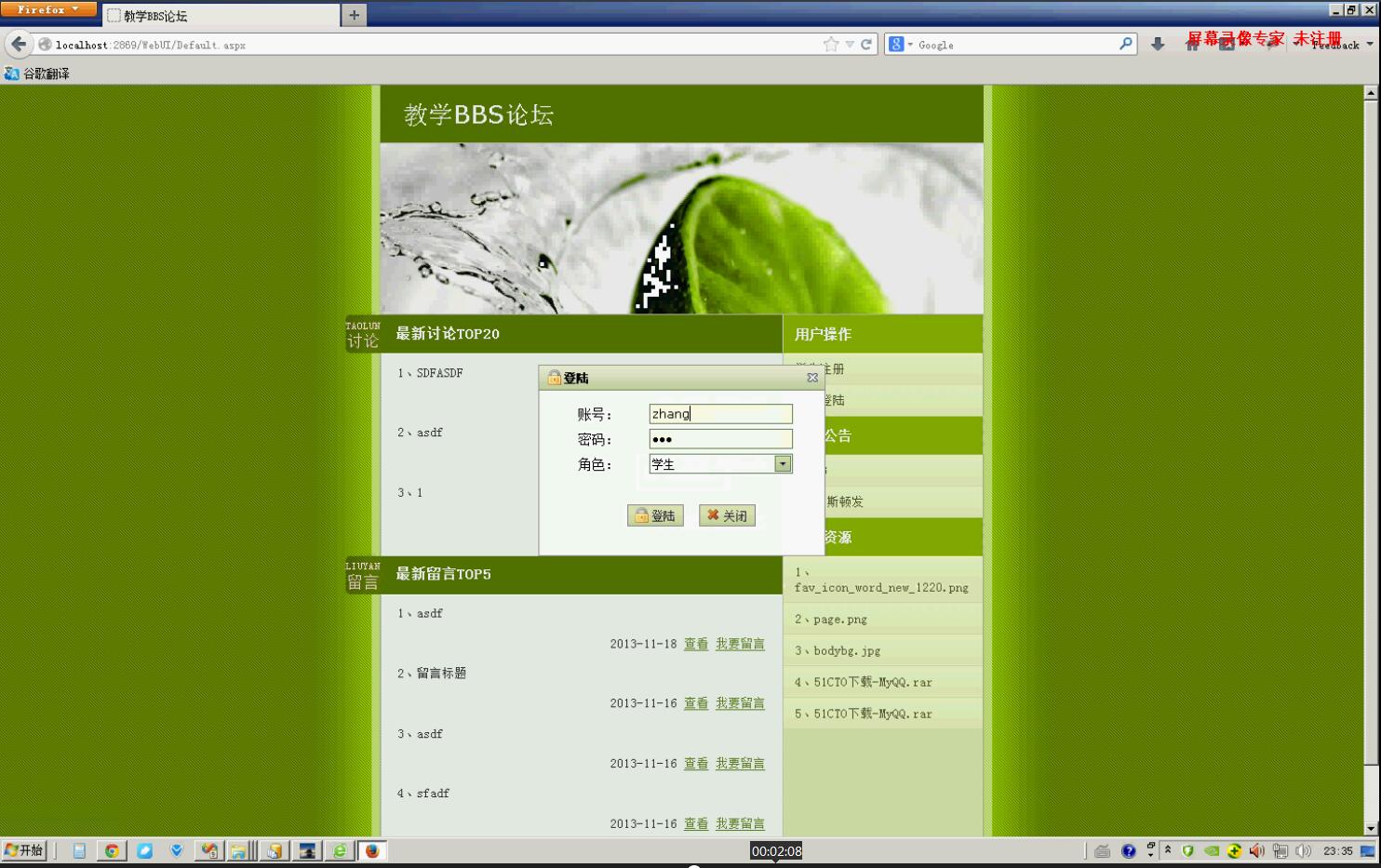Screen dimensions: 1381x868
Task: Click the Google search input box
Action: (1016, 45)
